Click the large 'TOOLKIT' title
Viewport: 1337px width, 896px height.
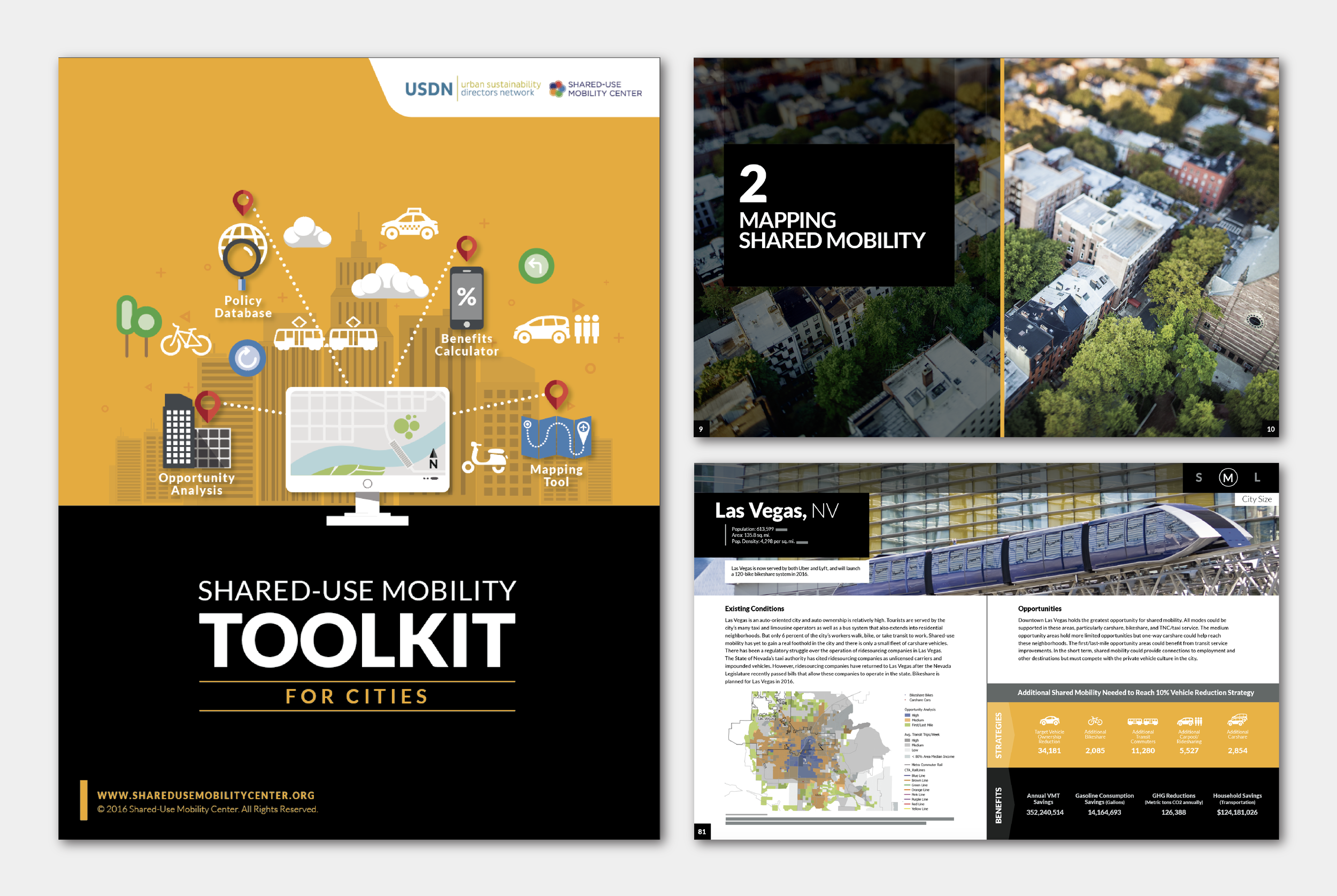357,640
